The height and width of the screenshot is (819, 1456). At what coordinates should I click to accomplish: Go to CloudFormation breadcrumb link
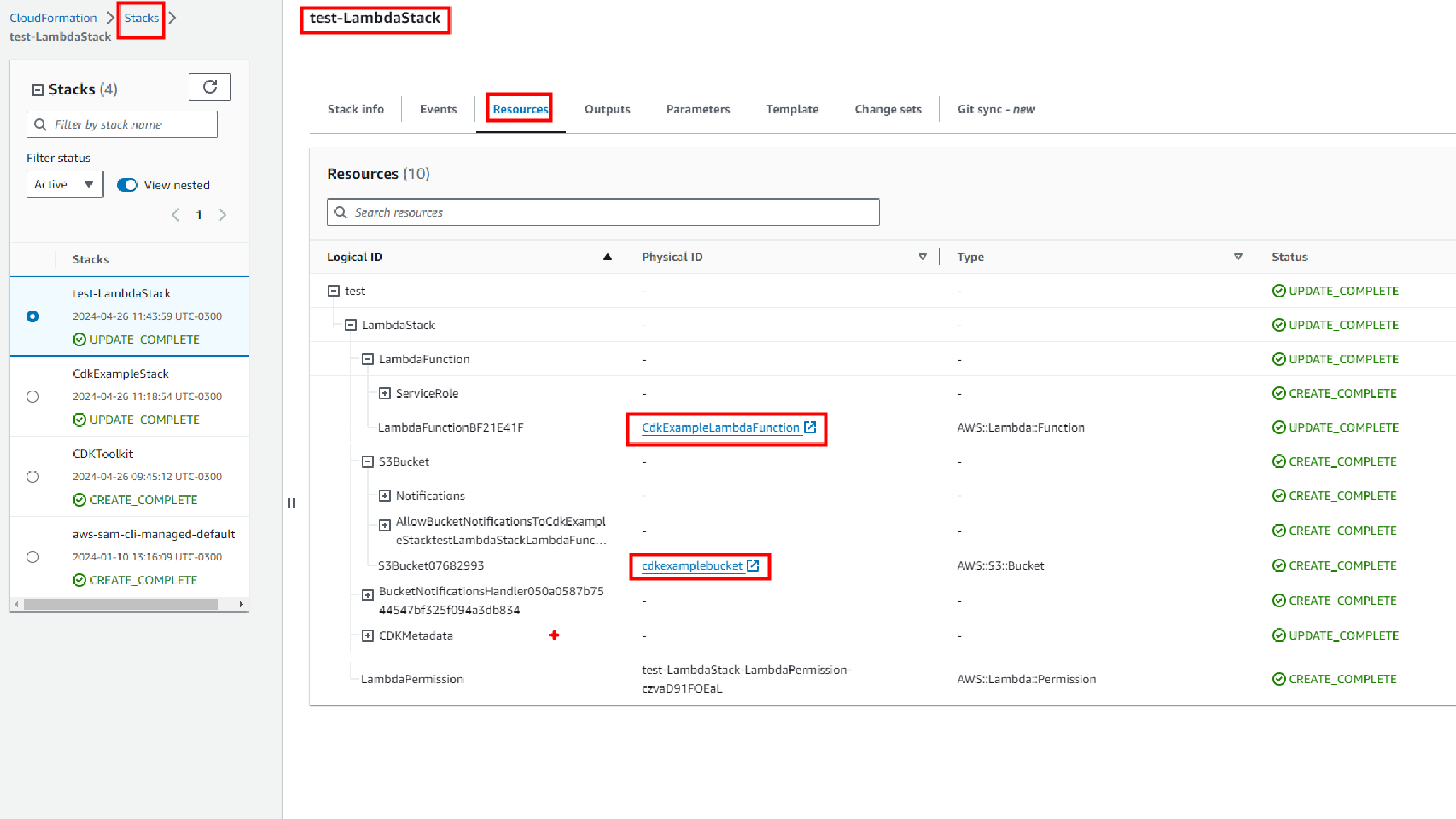(53, 18)
